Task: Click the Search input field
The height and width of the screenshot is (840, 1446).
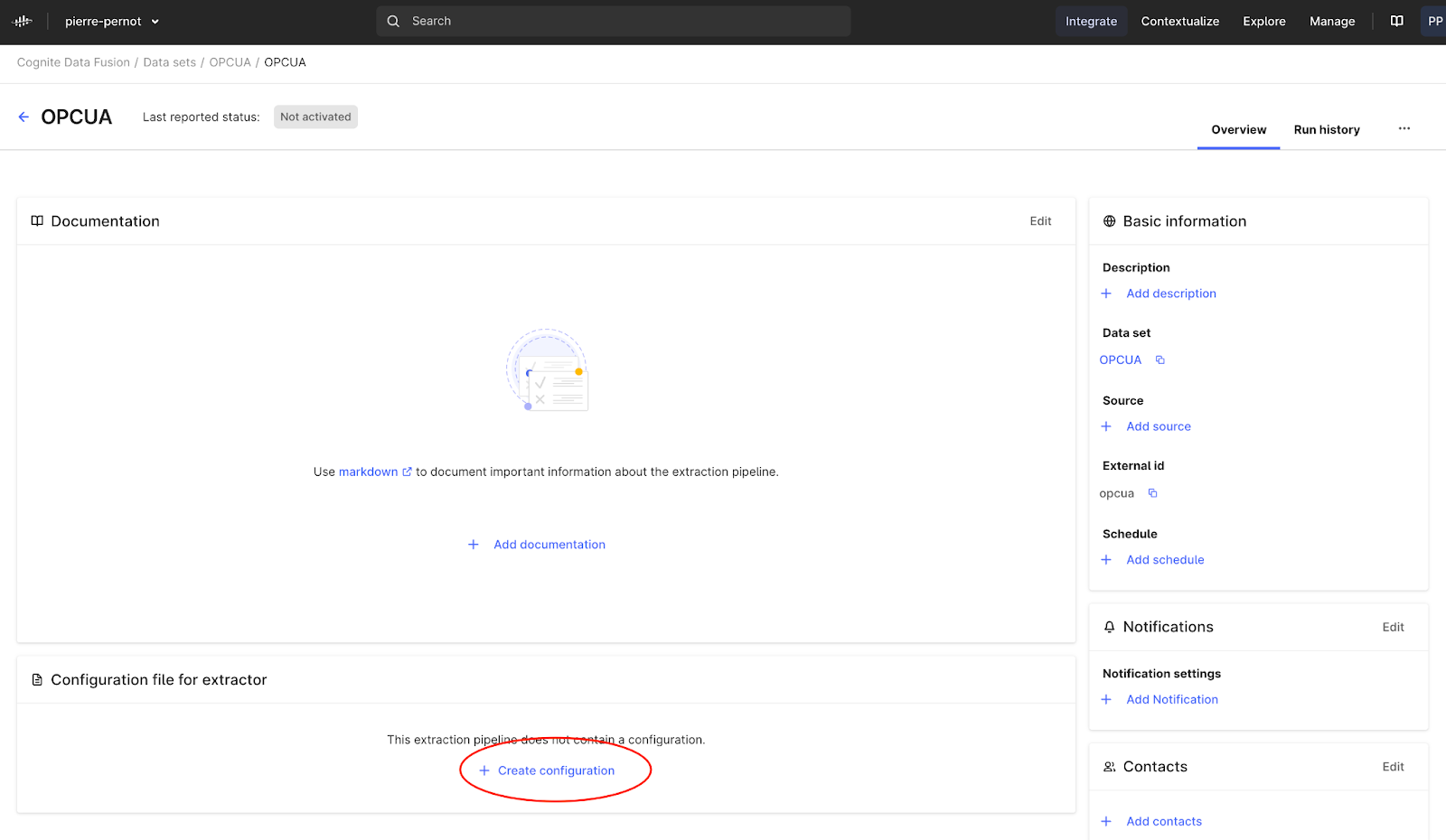Action: (614, 21)
